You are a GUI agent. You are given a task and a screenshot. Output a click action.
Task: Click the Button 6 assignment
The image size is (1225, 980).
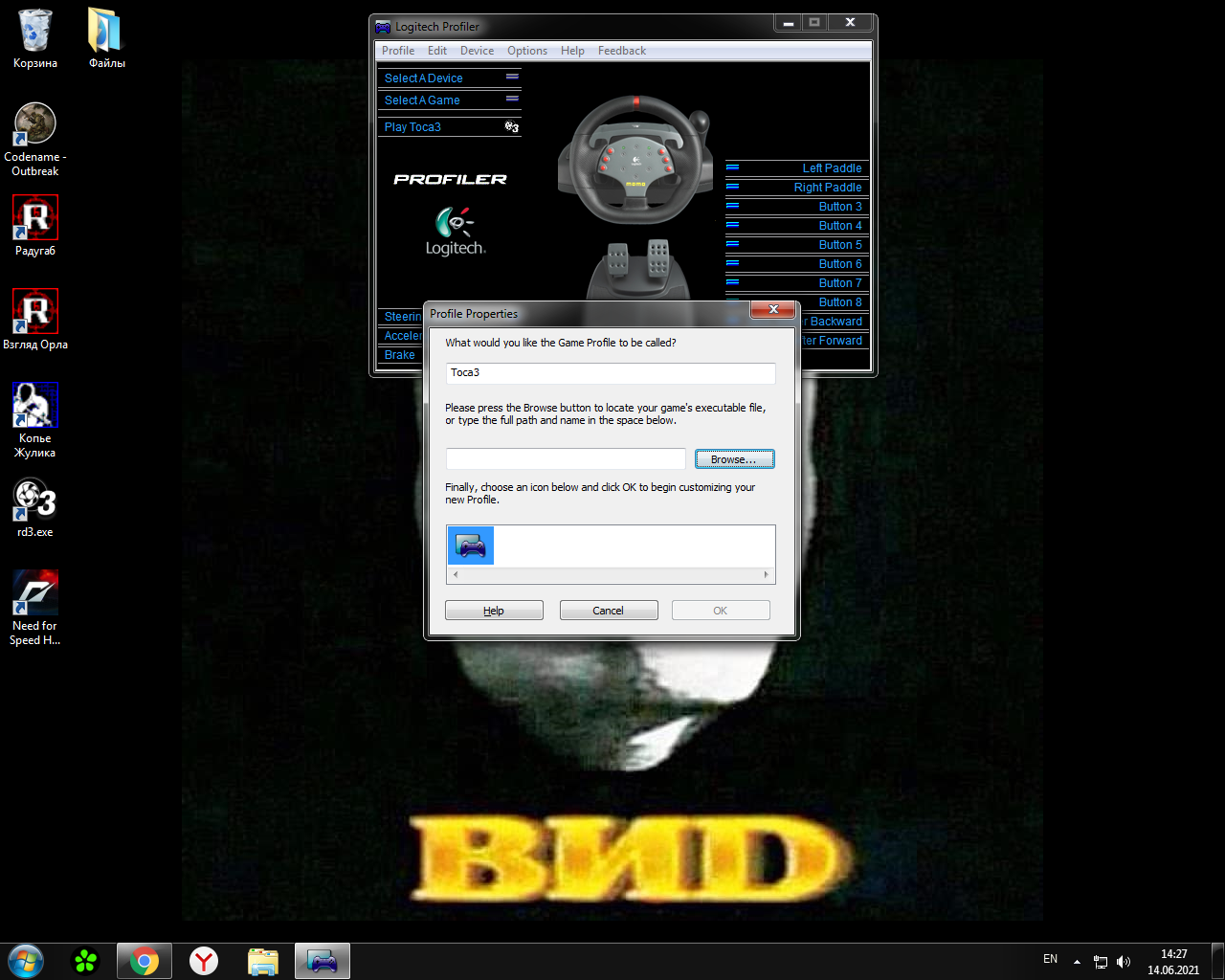[840, 264]
